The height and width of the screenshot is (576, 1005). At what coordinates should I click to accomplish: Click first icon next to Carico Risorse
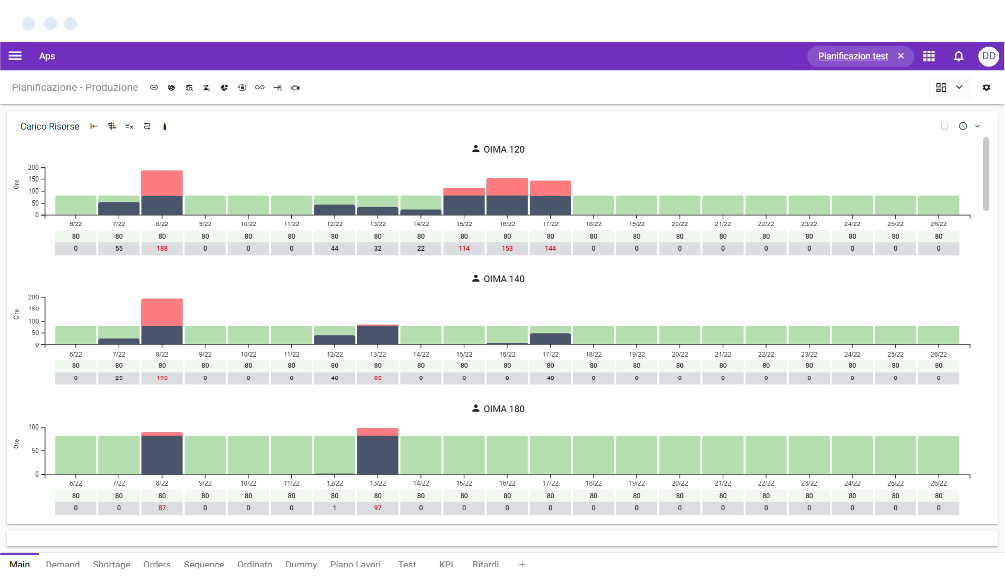click(94, 127)
